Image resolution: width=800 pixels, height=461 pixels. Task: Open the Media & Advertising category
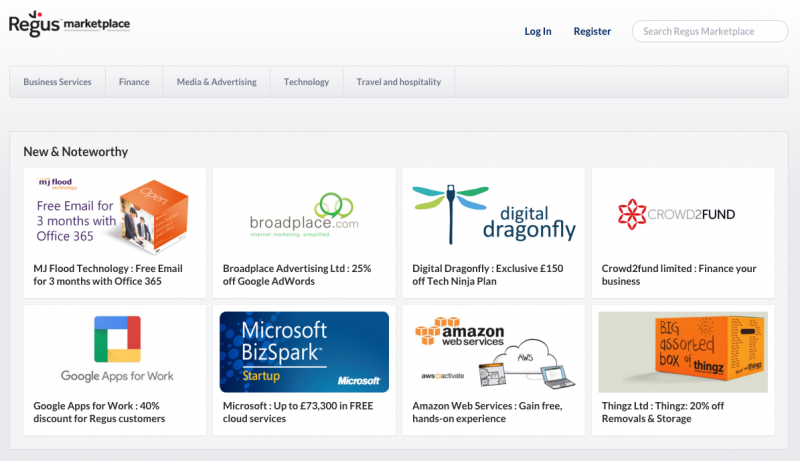(216, 82)
